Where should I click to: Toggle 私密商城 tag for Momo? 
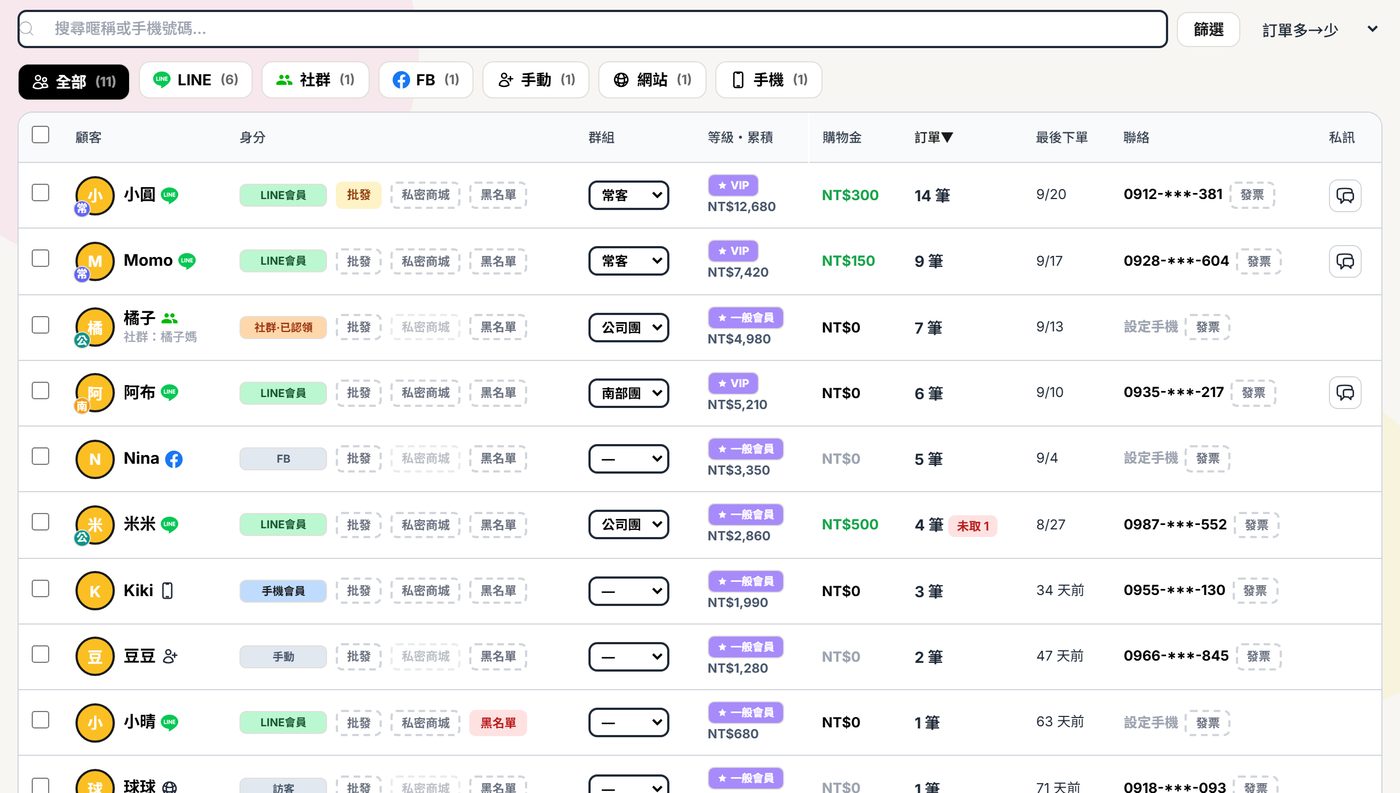[x=425, y=261]
